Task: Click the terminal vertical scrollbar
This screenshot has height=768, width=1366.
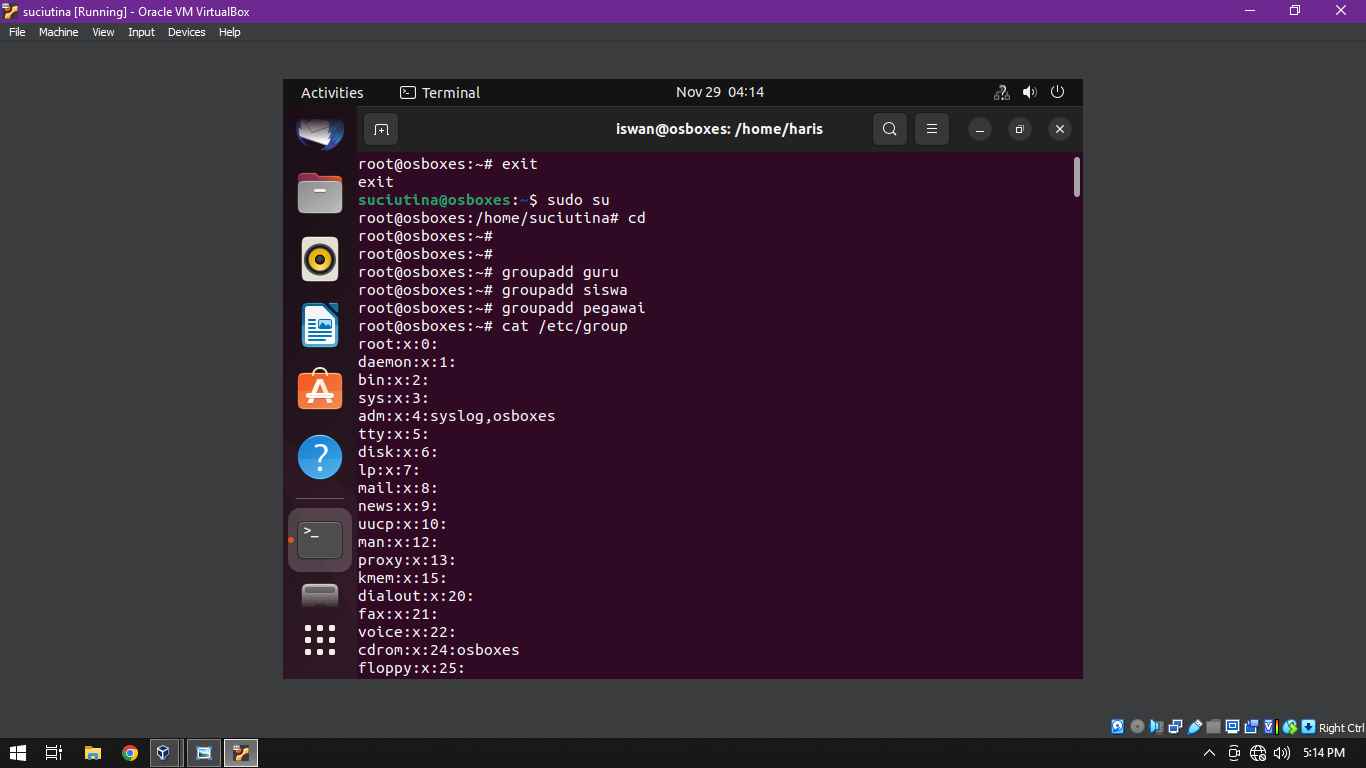Action: tap(1077, 177)
